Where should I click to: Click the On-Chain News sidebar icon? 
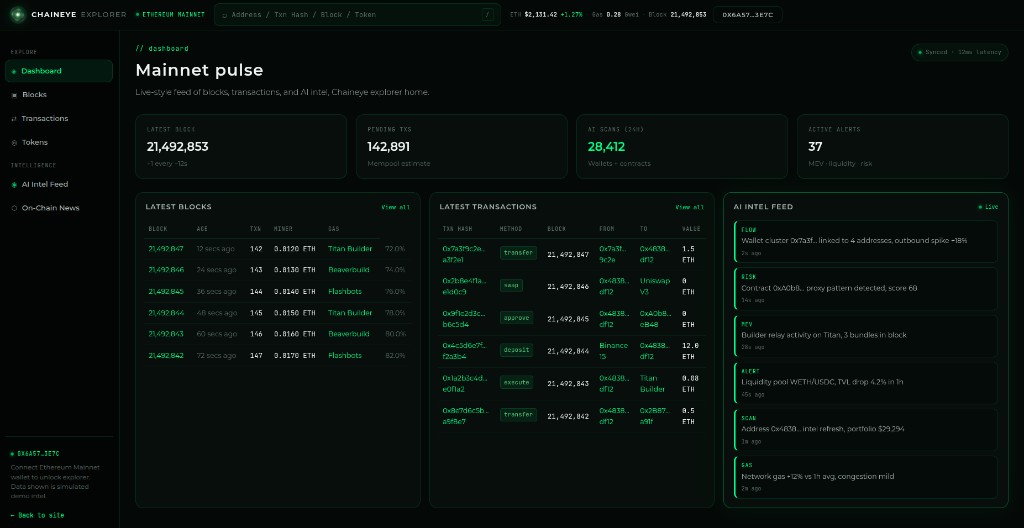tap(14, 208)
